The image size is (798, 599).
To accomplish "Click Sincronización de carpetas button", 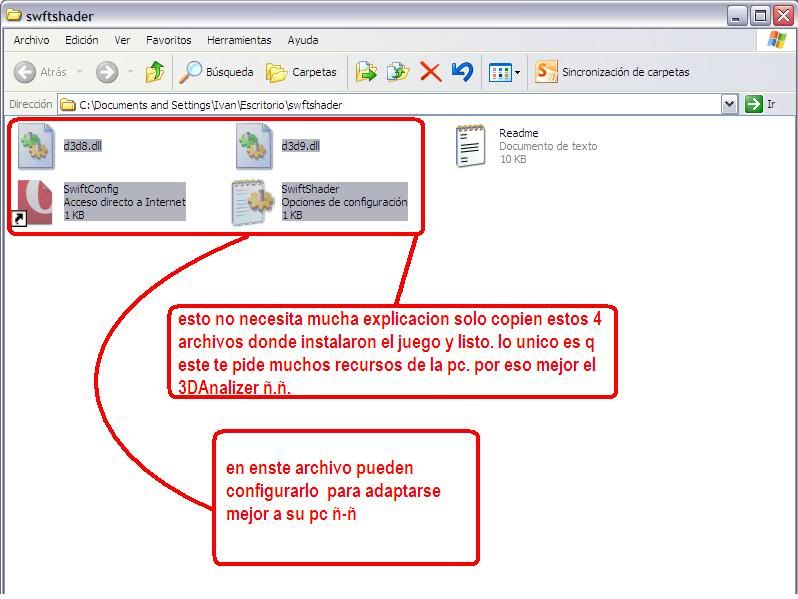I will click(612, 72).
